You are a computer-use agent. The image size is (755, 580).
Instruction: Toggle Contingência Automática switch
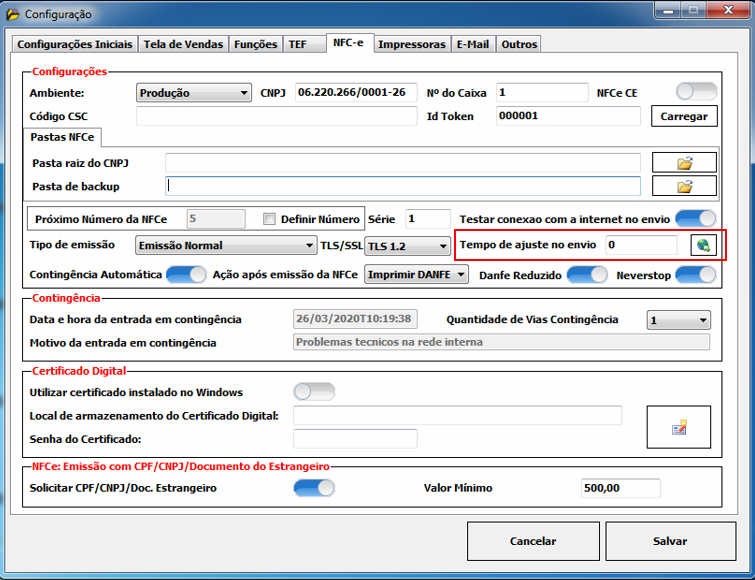[x=186, y=275]
